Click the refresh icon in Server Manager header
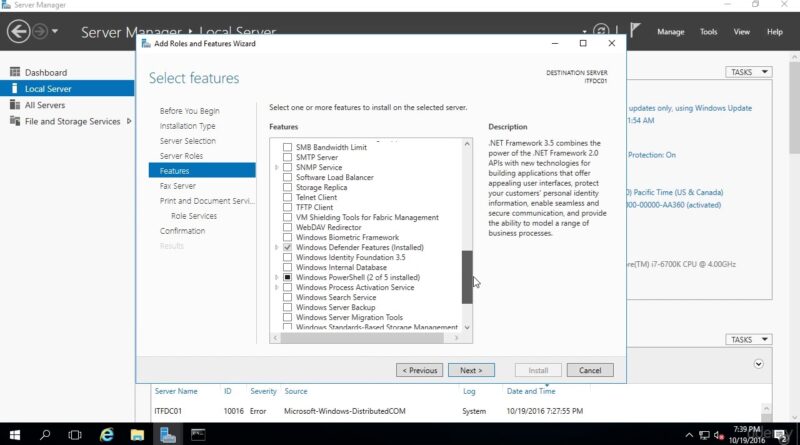The image size is (800, 445). (x=601, y=31)
